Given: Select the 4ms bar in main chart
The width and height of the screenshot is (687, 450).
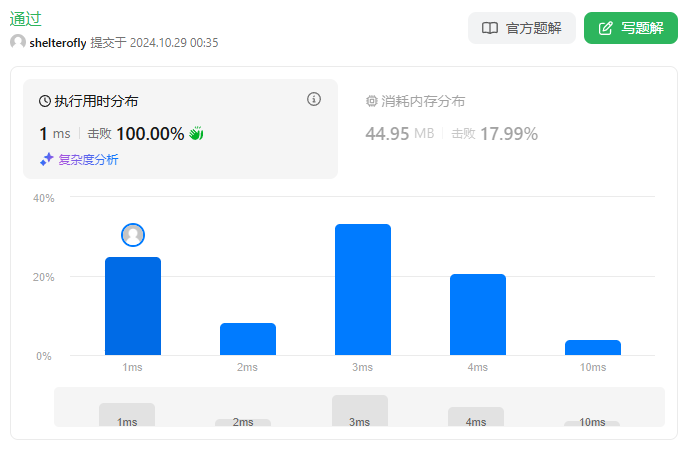Looking at the screenshot, I should tap(478, 314).
